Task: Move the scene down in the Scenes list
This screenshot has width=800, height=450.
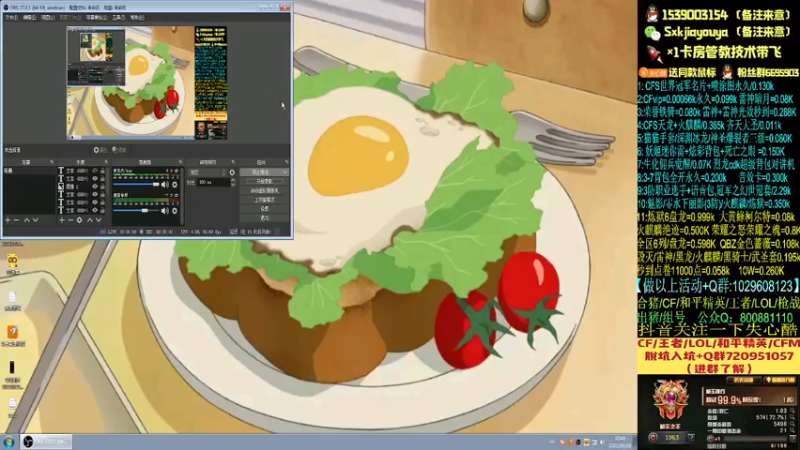Action: pyautogui.click(x=36, y=220)
